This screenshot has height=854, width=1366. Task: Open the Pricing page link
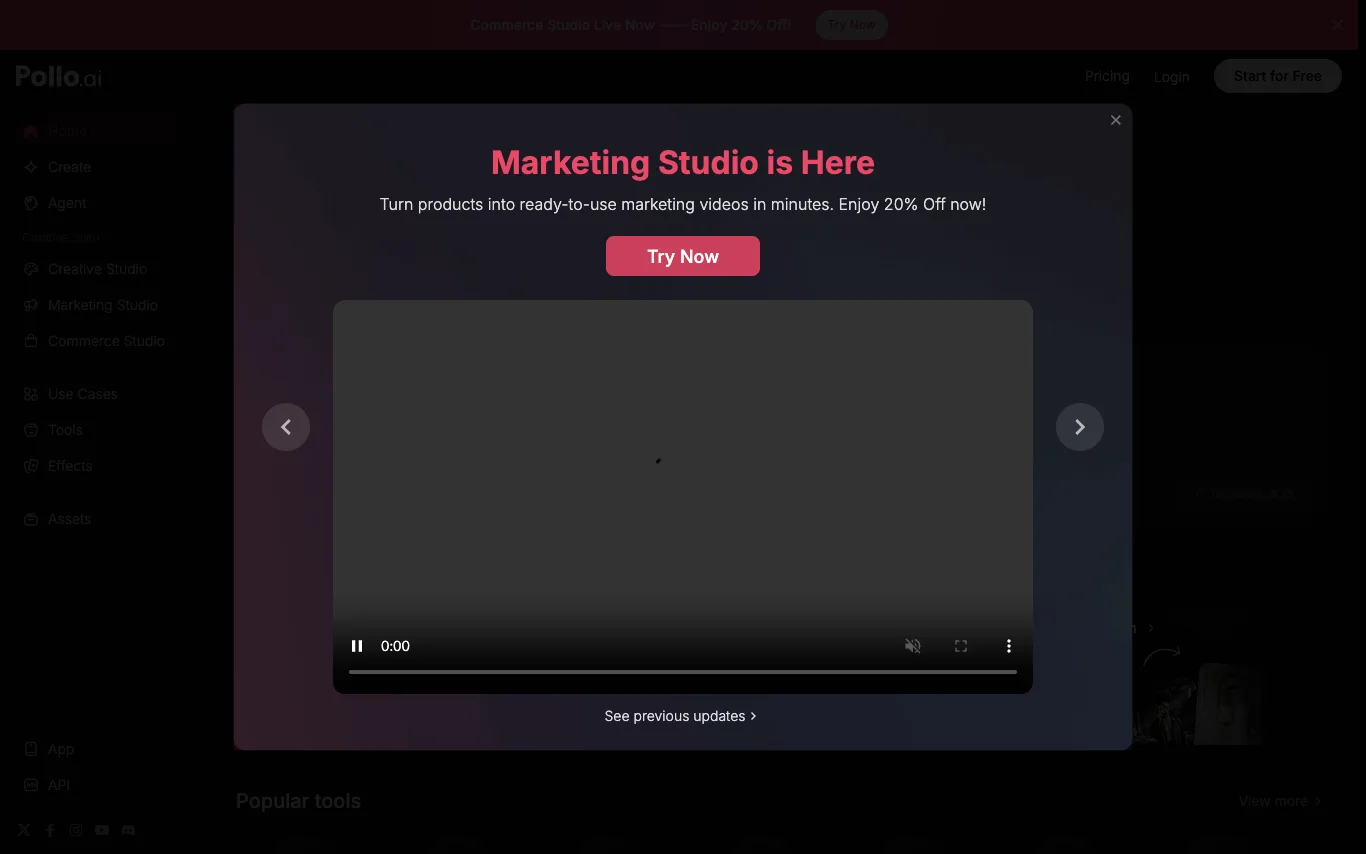(x=1107, y=76)
